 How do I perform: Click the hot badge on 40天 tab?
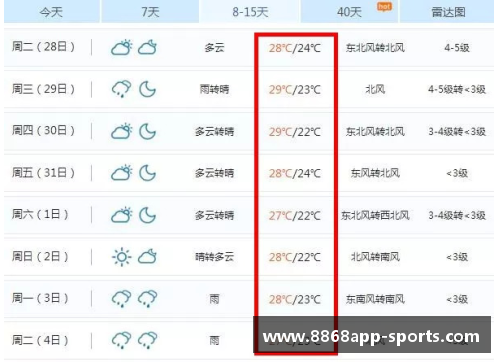pyautogui.click(x=384, y=7)
